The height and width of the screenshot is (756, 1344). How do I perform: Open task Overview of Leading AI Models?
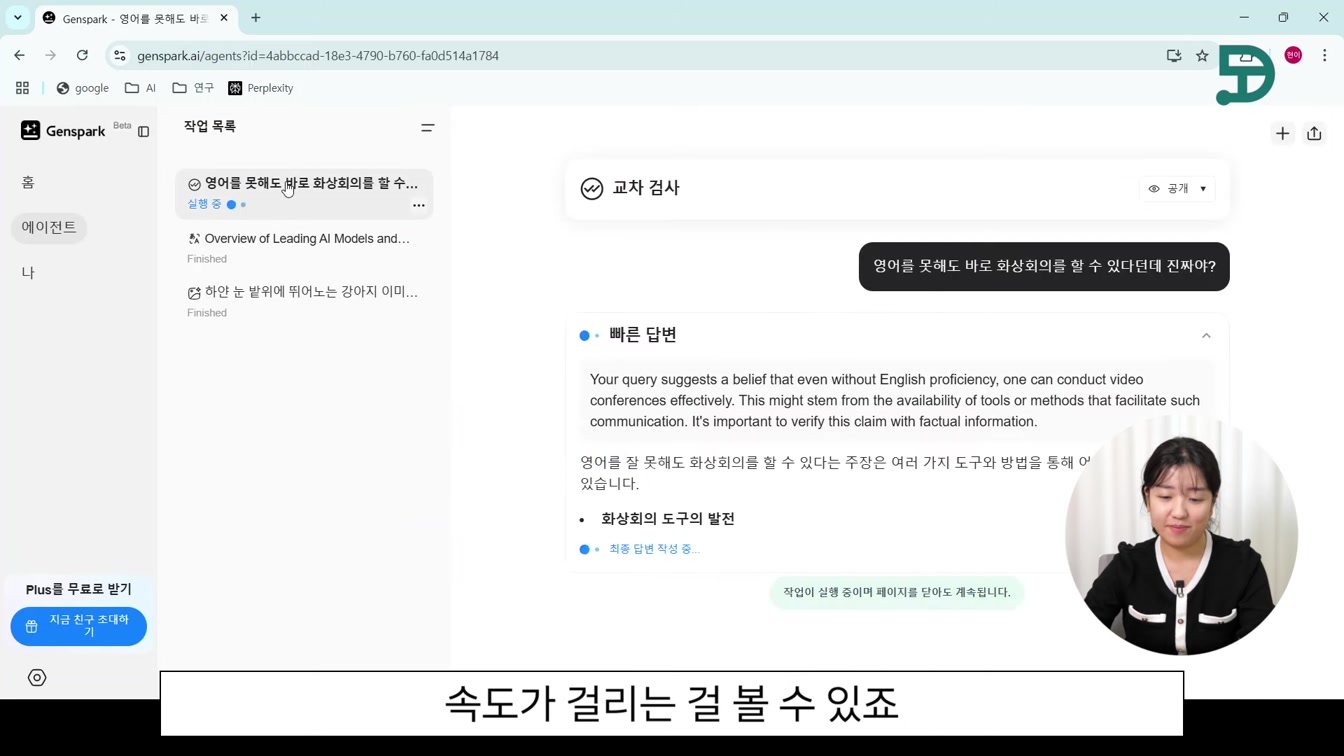click(x=304, y=248)
